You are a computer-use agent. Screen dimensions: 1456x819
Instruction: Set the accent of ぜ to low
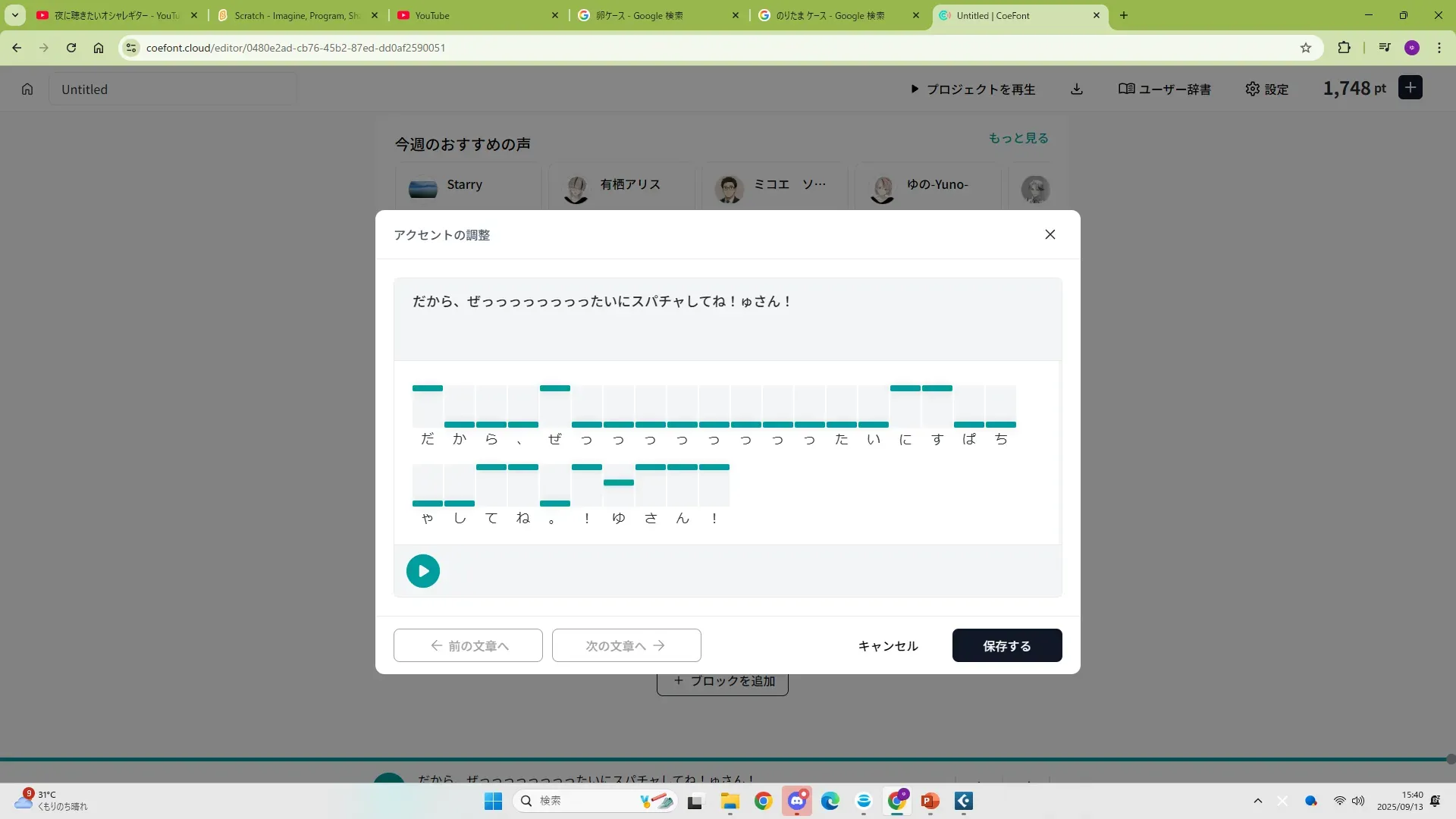[555, 422]
